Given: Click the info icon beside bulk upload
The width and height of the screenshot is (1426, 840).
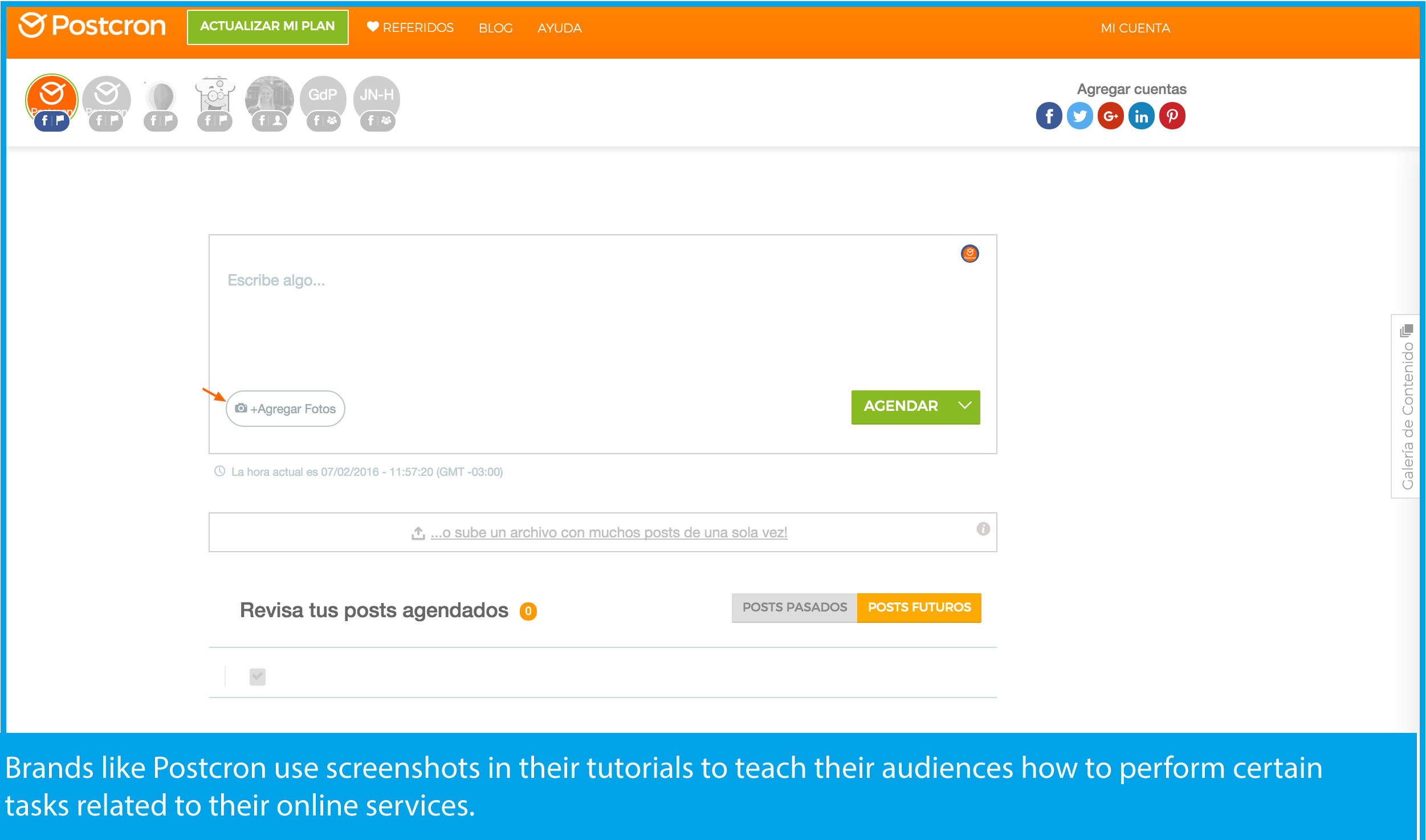Looking at the screenshot, I should pyautogui.click(x=983, y=529).
